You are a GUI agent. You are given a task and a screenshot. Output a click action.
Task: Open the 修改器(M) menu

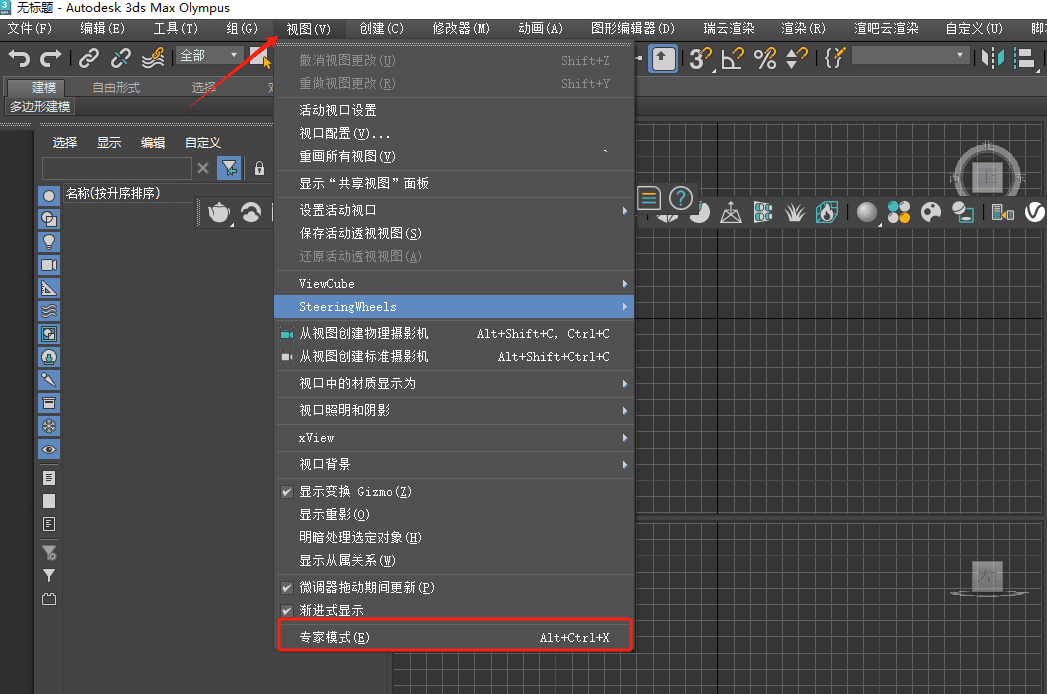pyautogui.click(x=461, y=29)
